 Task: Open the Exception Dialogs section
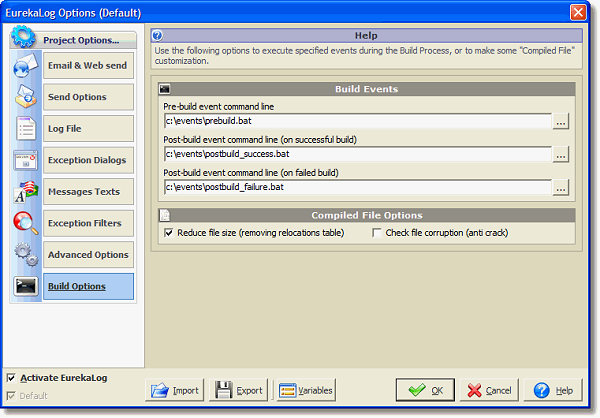88,160
